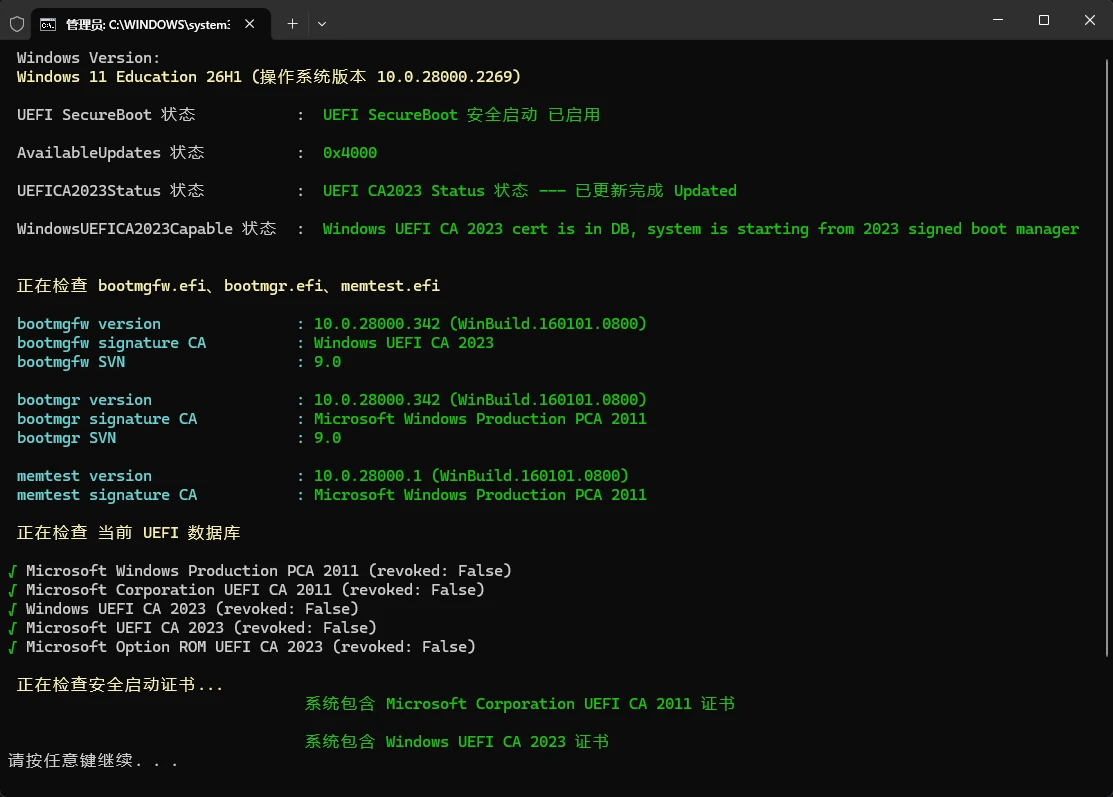Click 'Microsoft Windows Production PCA 2011 (revoked: False)' row

(x=261, y=571)
